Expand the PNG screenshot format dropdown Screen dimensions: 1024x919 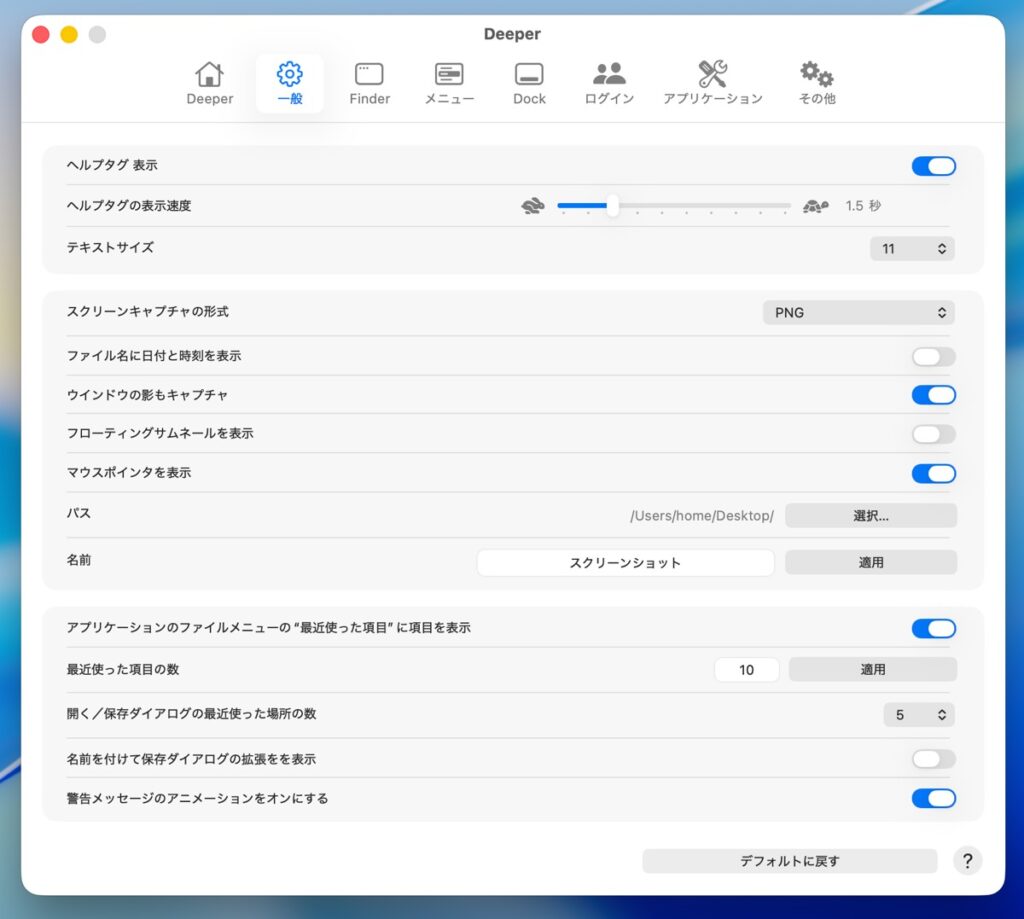(x=858, y=313)
